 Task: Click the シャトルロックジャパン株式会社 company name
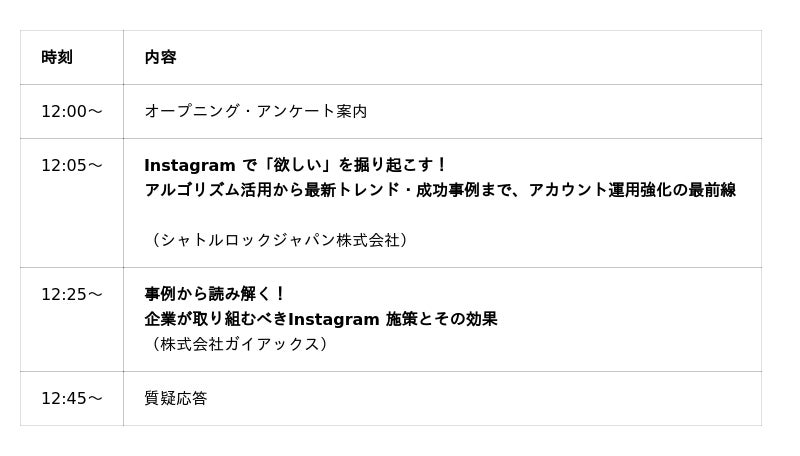tap(278, 240)
